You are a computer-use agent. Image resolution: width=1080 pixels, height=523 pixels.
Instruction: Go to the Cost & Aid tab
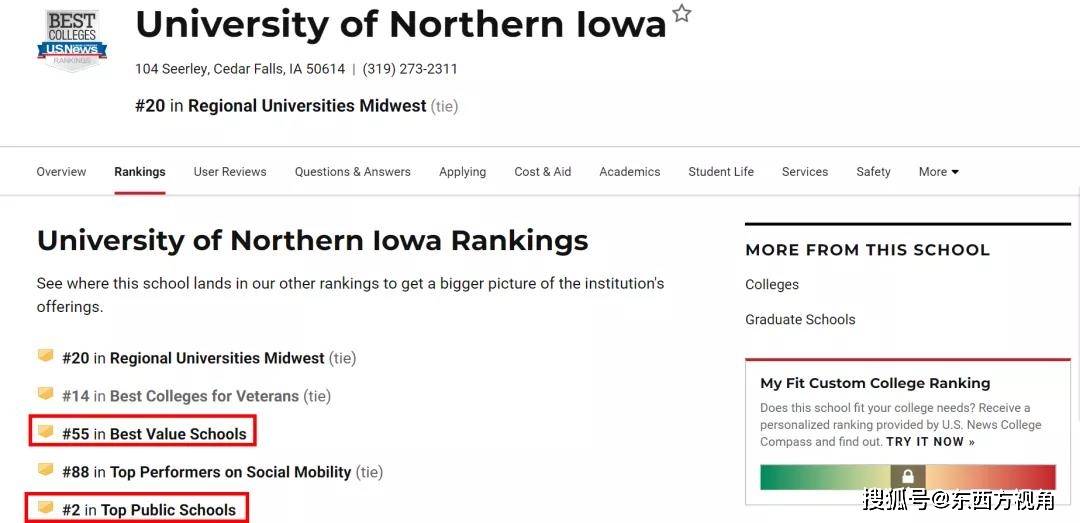tap(543, 172)
